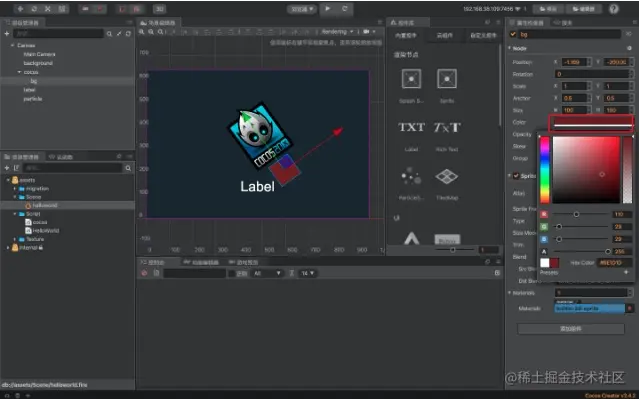Pick the TiledMap node icon
This screenshot has width=639, height=399.
tap(447, 176)
